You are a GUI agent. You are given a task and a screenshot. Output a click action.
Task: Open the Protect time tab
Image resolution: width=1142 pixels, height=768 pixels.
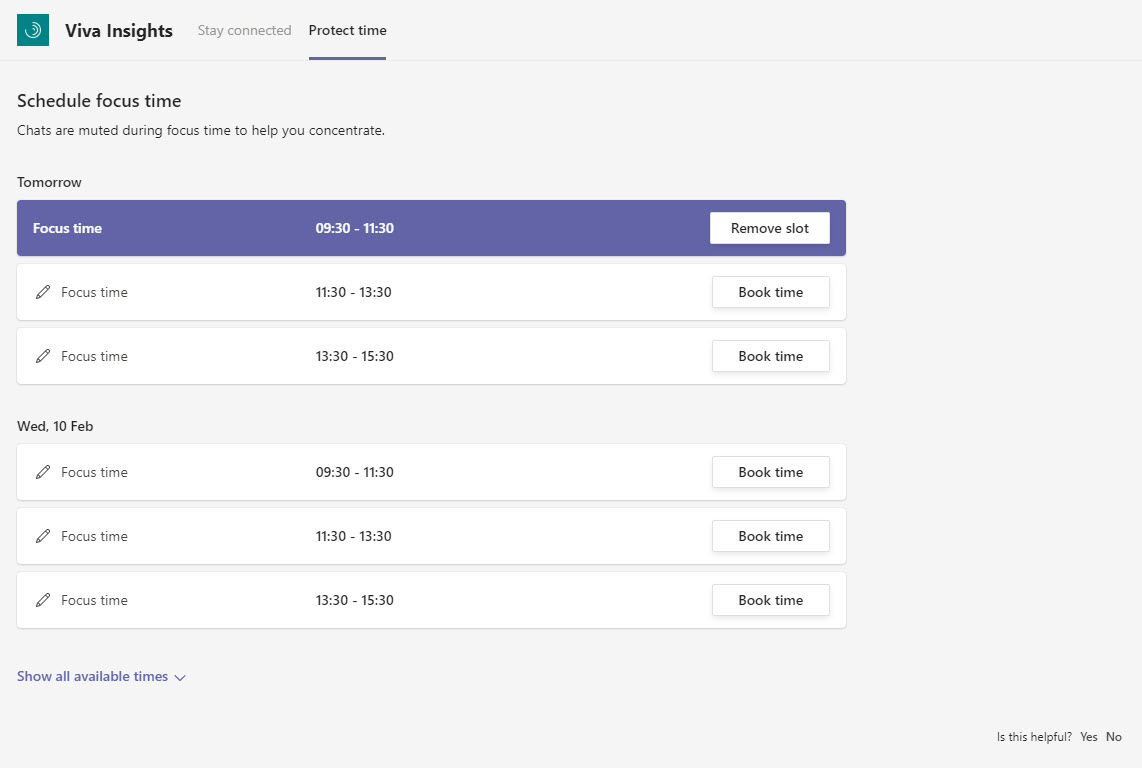coord(347,30)
